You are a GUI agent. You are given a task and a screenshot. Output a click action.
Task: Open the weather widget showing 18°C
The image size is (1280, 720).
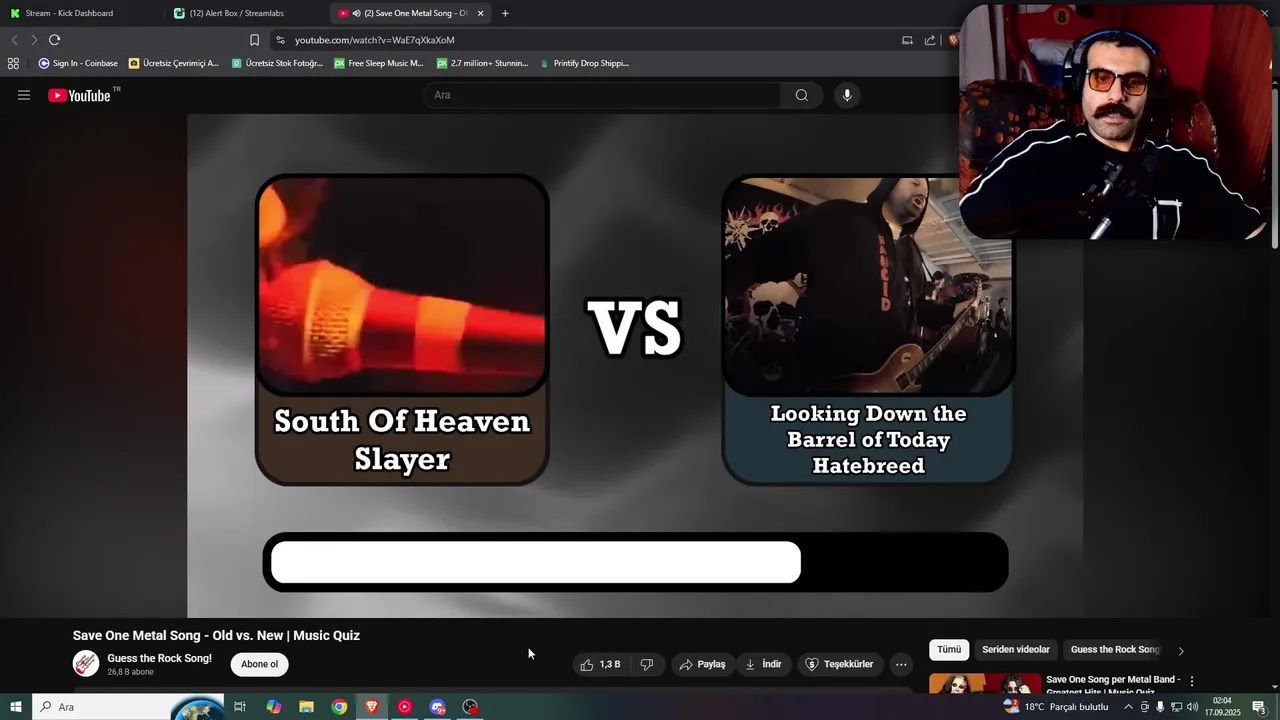coord(1056,707)
